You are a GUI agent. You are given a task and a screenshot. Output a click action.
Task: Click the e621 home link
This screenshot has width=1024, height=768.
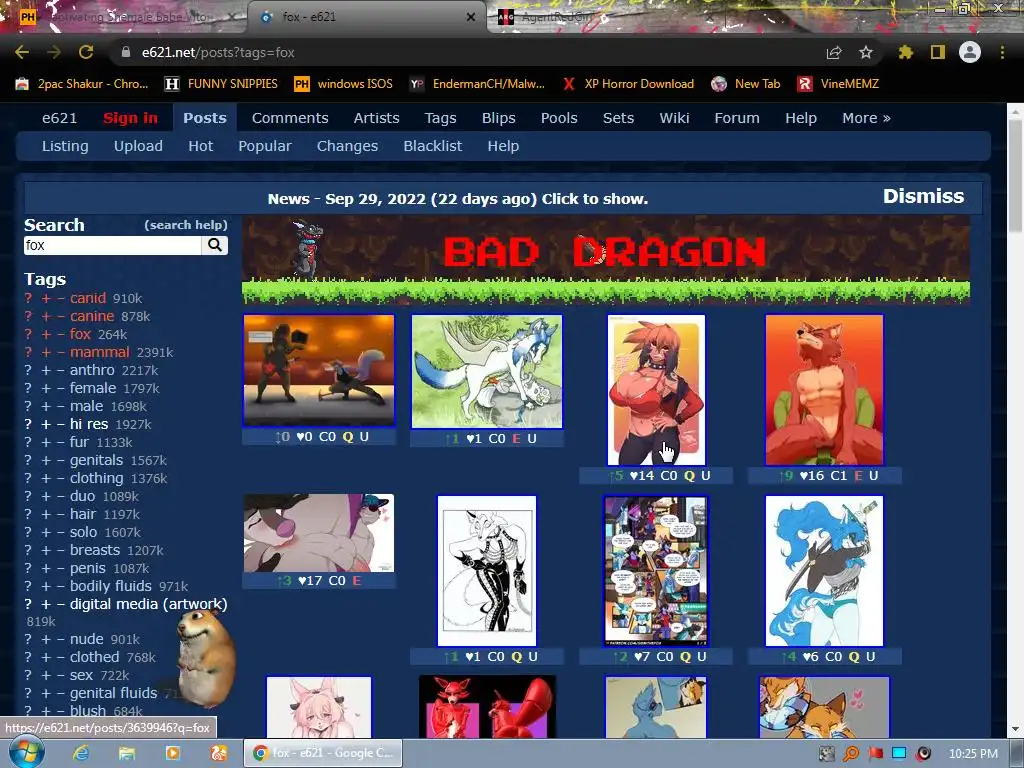click(59, 118)
